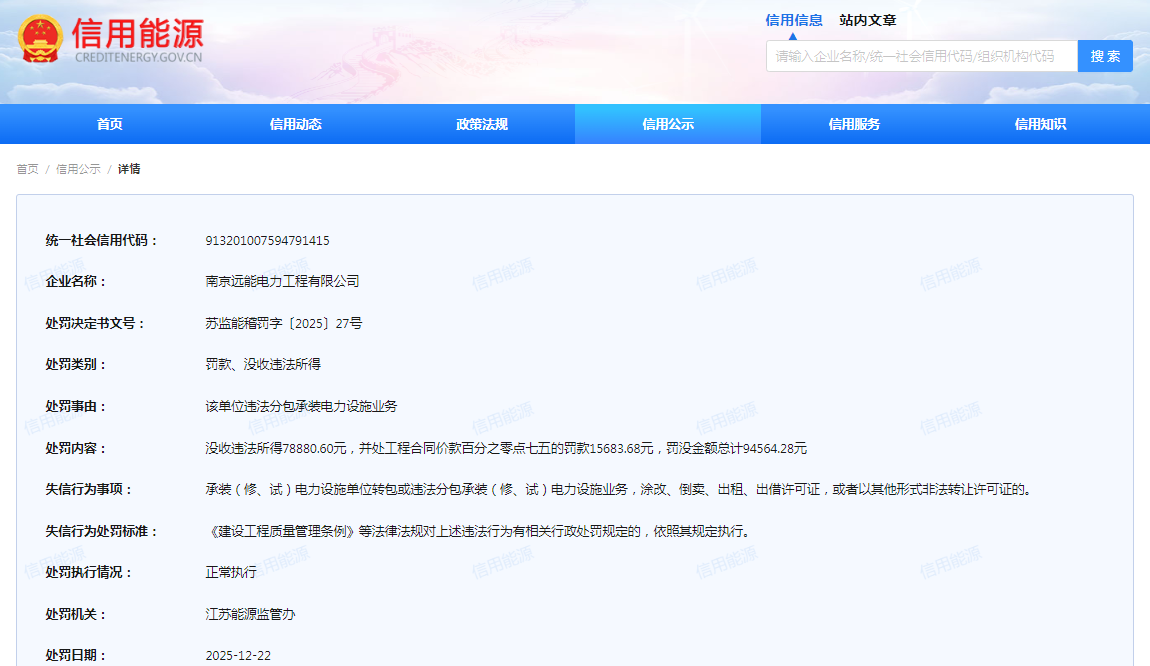This screenshot has width=1150, height=666.
Task: Click the national emblem logo icon
Action: point(40,40)
